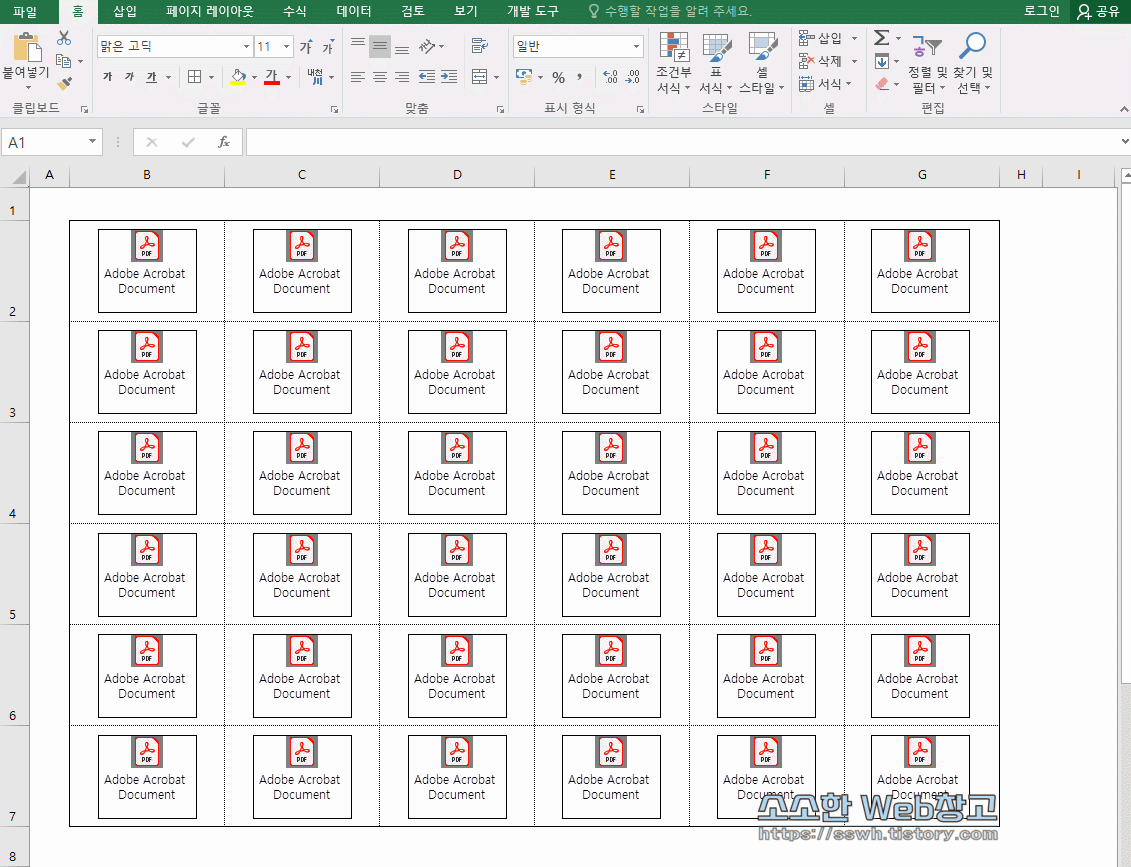1131x867 pixels.
Task: Click accounting number format icon
Action: point(524,76)
